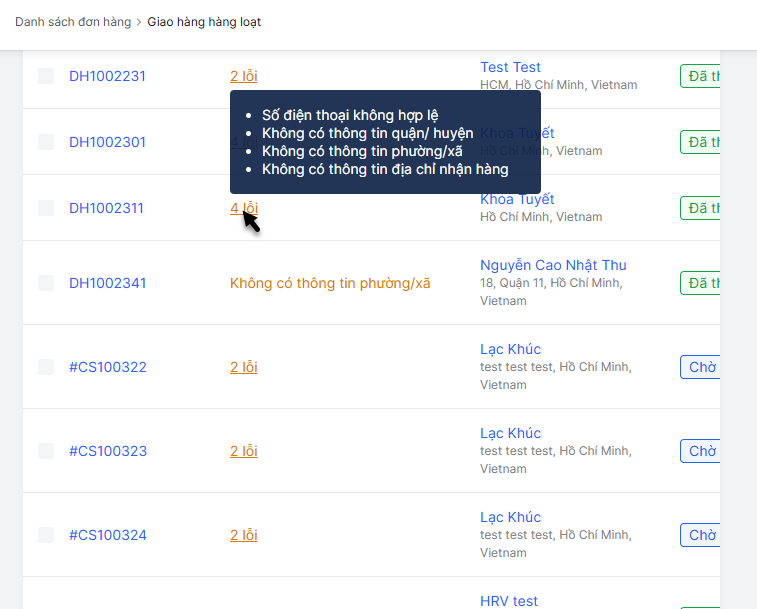
Task: Open order DH1002301 details
Action: [x=107, y=142]
